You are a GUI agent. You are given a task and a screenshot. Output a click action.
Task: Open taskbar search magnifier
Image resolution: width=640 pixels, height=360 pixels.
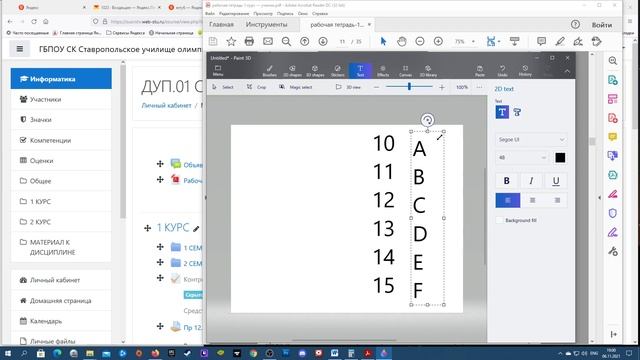point(24,353)
